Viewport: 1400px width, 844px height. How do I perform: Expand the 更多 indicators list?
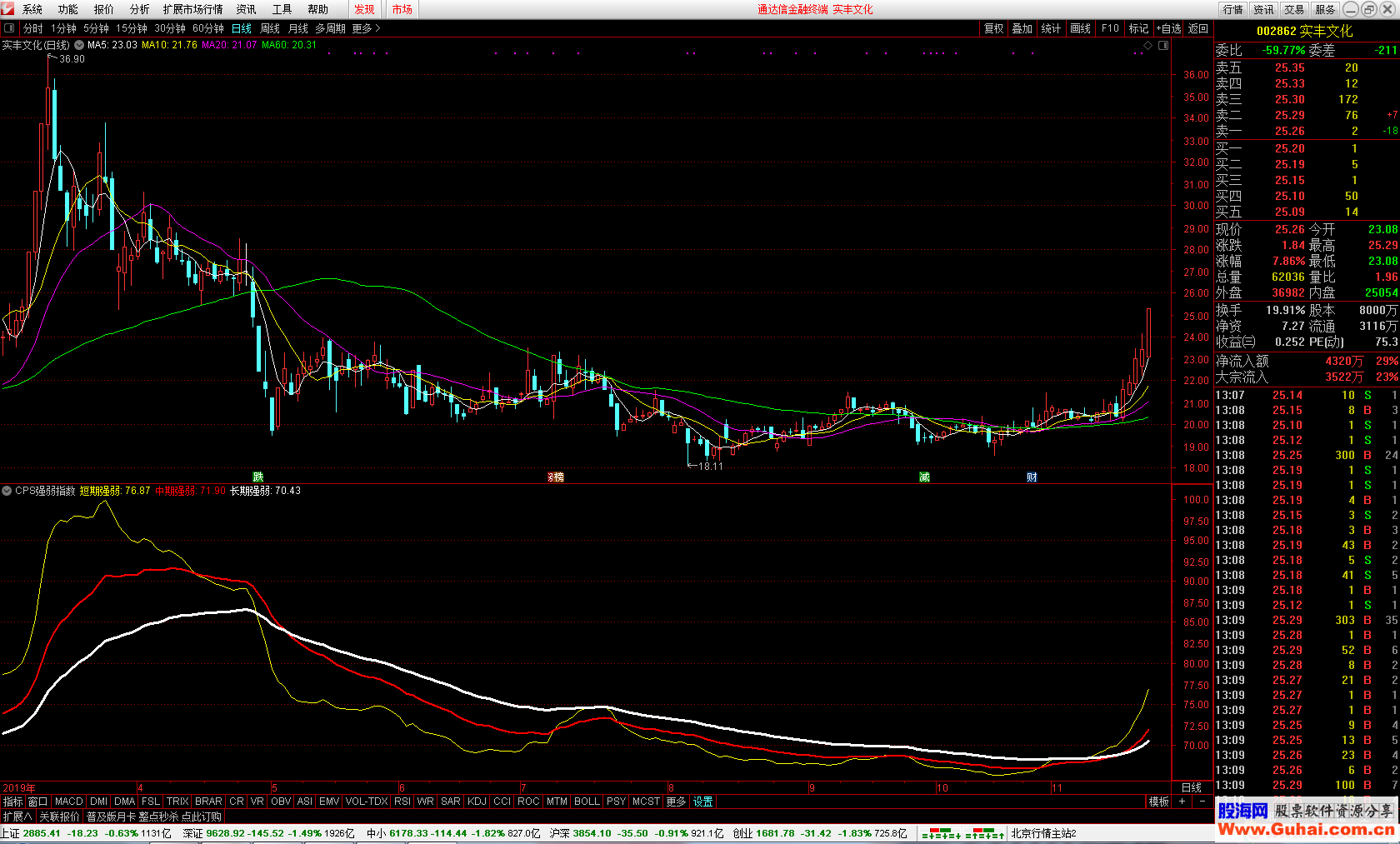pyautogui.click(x=676, y=802)
